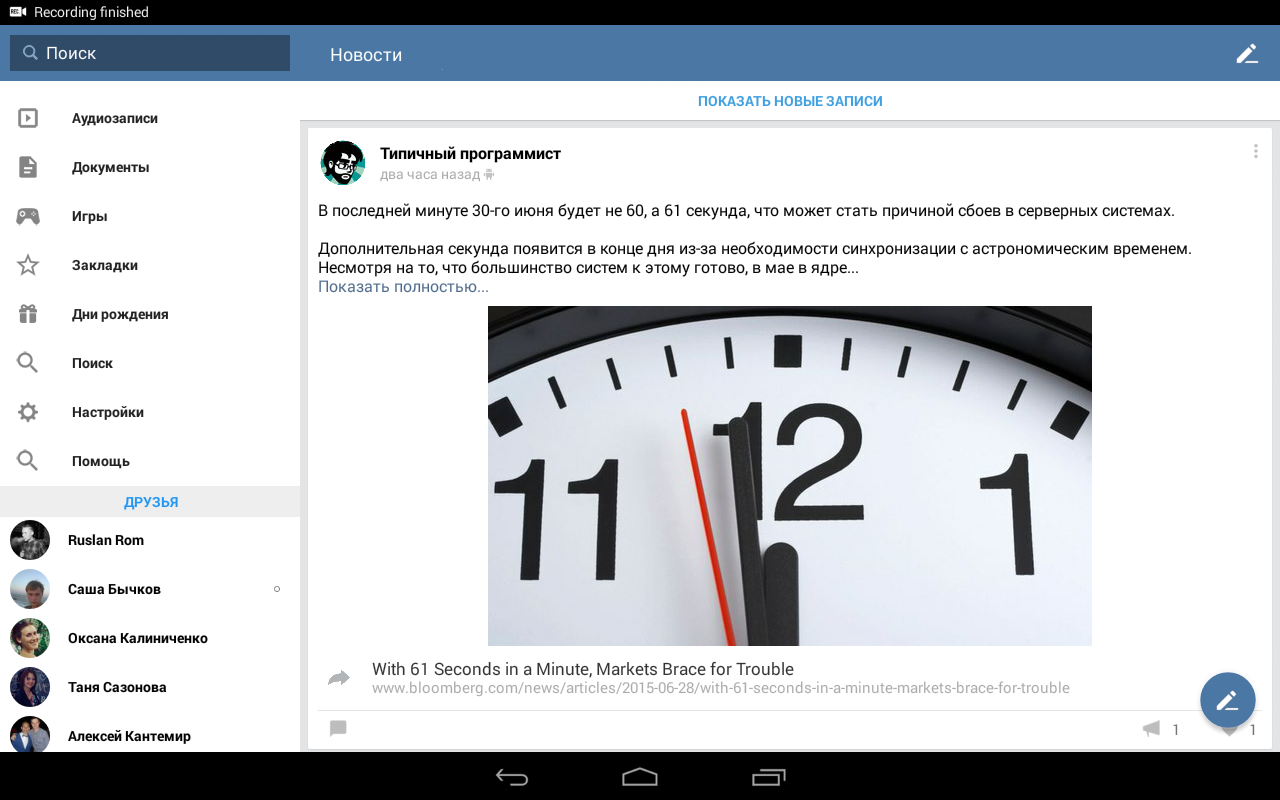Image resolution: width=1280 pixels, height=800 pixels.
Task: Tap the floating compose pencil button
Action: [1228, 700]
